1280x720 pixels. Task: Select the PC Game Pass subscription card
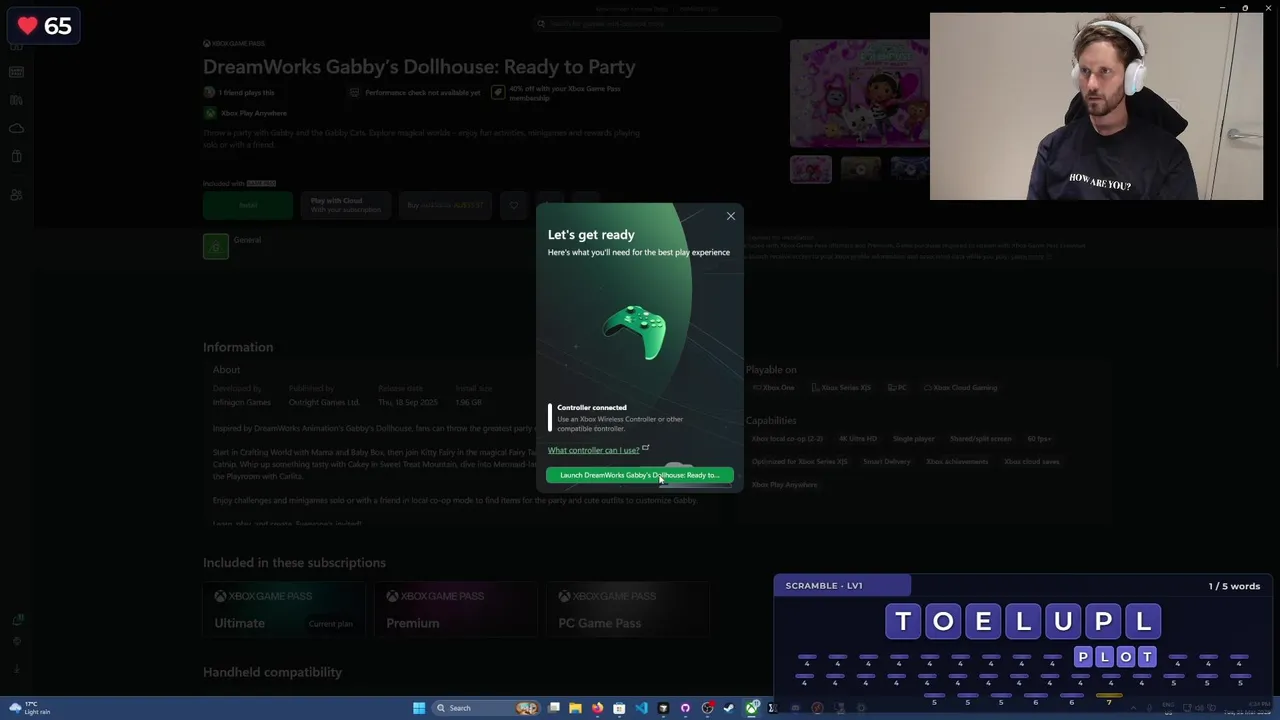point(627,610)
